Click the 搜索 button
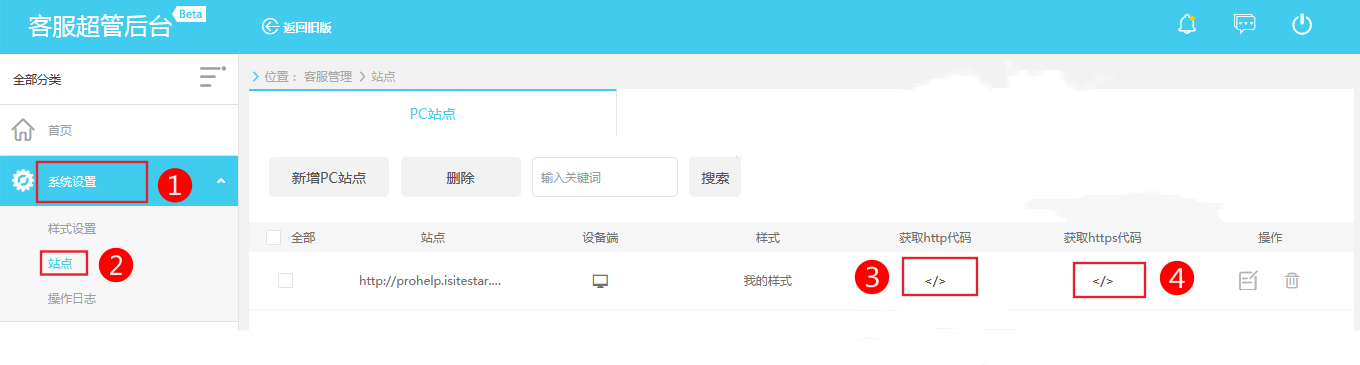1360x365 pixels. point(715,177)
